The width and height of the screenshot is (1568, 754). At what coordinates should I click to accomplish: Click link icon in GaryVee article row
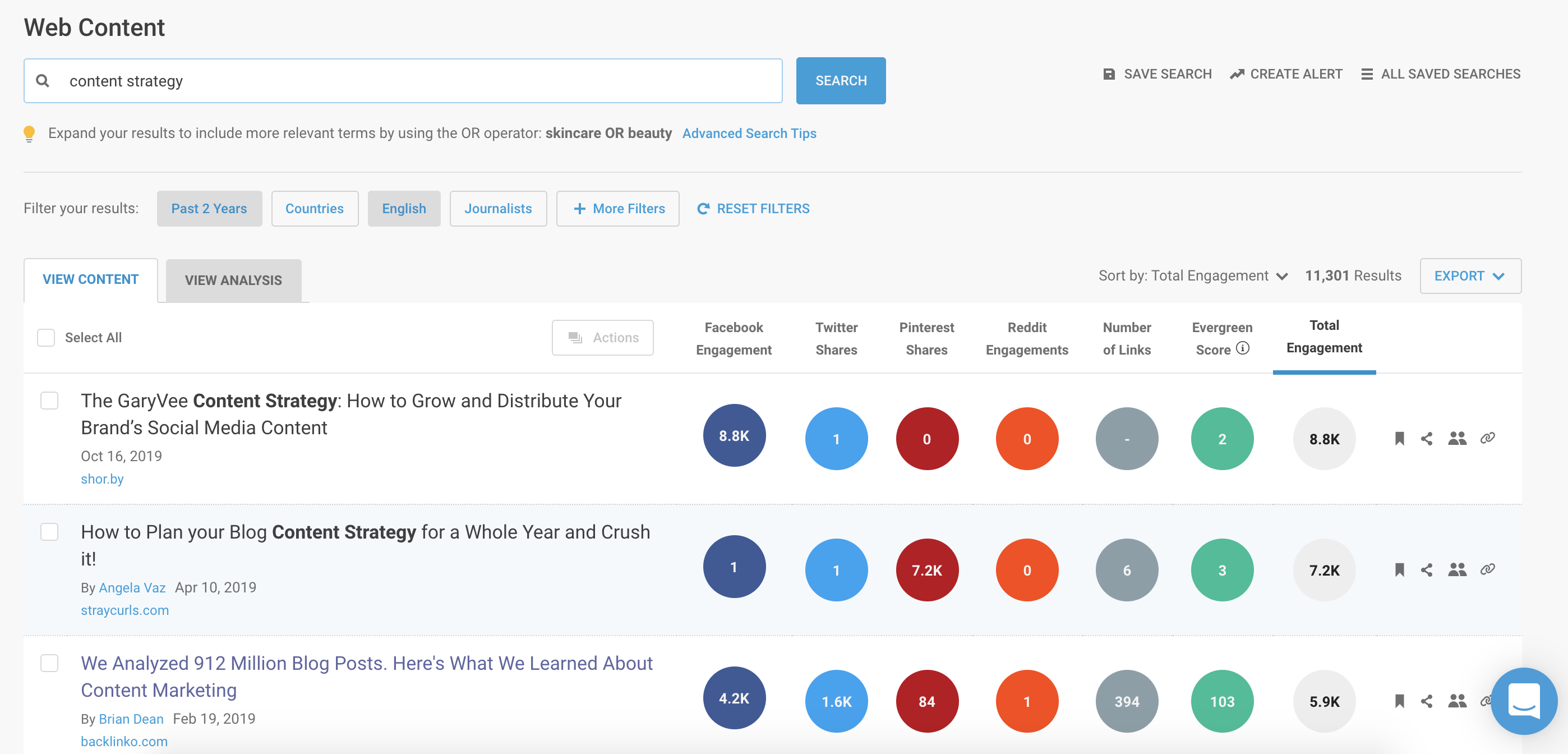1487,438
